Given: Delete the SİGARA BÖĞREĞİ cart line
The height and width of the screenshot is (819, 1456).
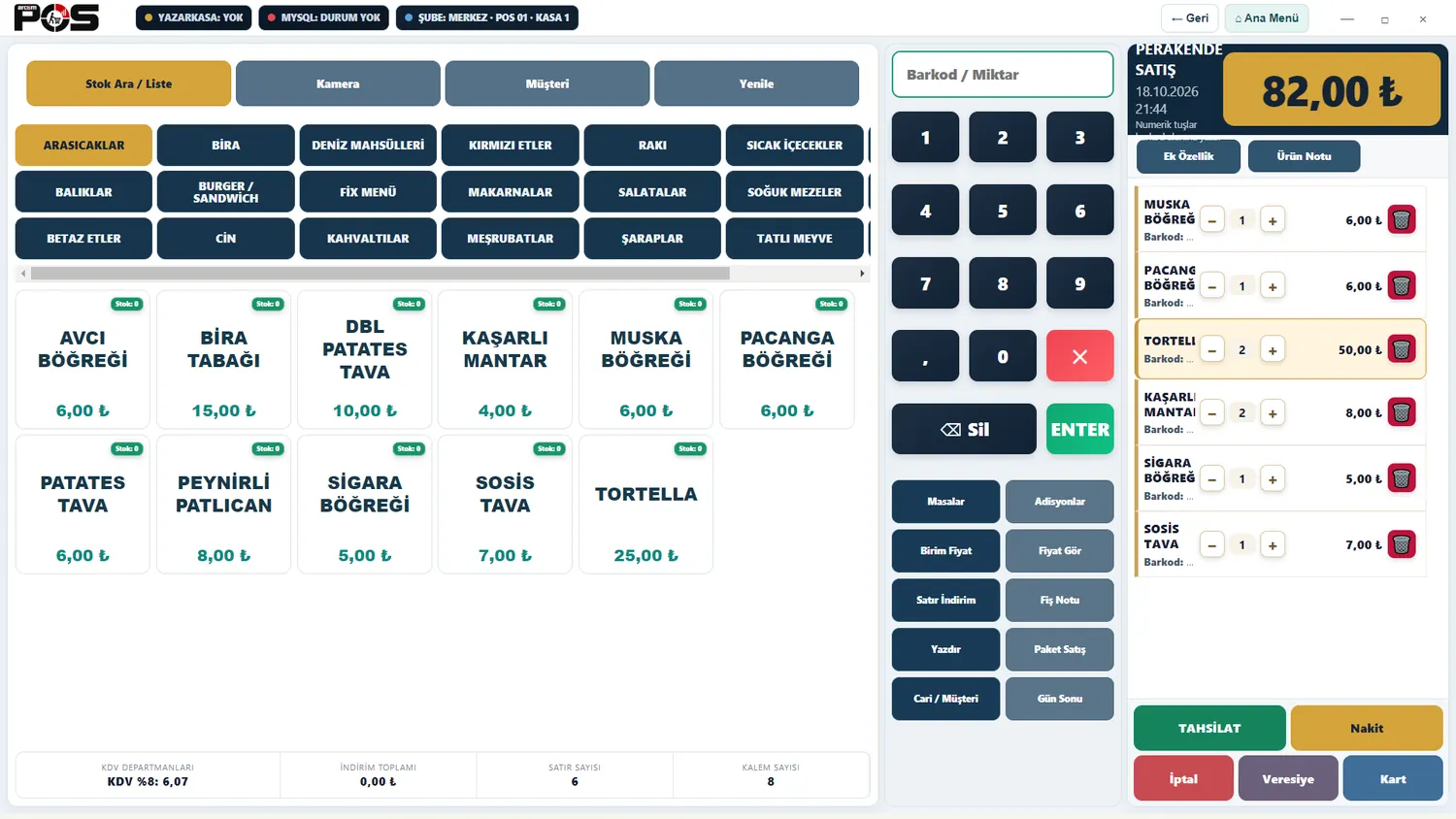Looking at the screenshot, I should tap(1401, 478).
